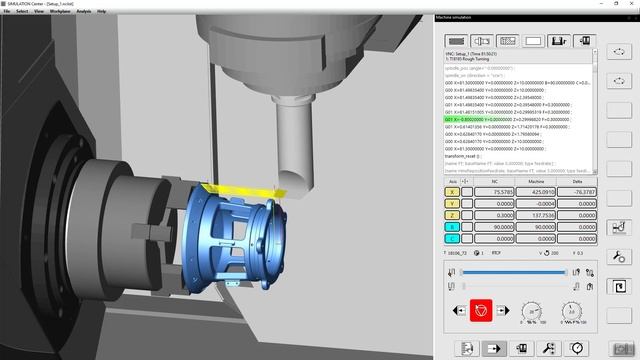Click the lower gray progress slider

click(x=514, y=287)
